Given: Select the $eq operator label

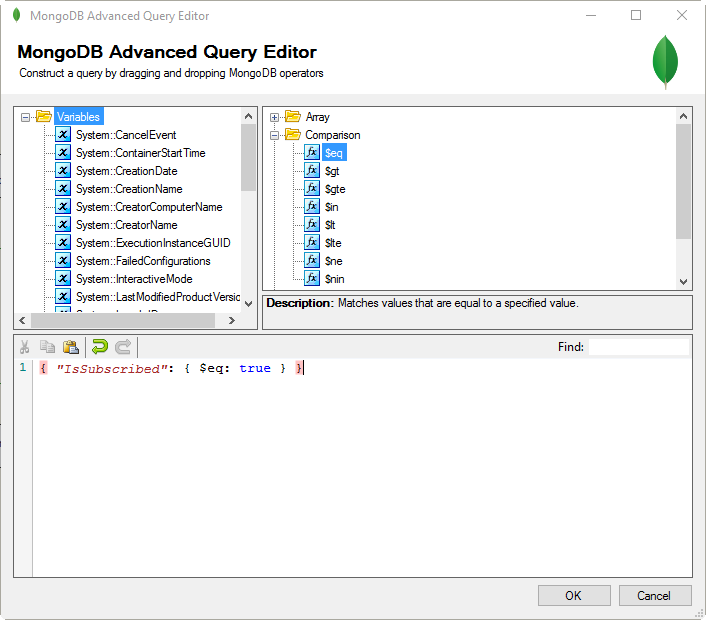Looking at the screenshot, I should pyautogui.click(x=334, y=153).
